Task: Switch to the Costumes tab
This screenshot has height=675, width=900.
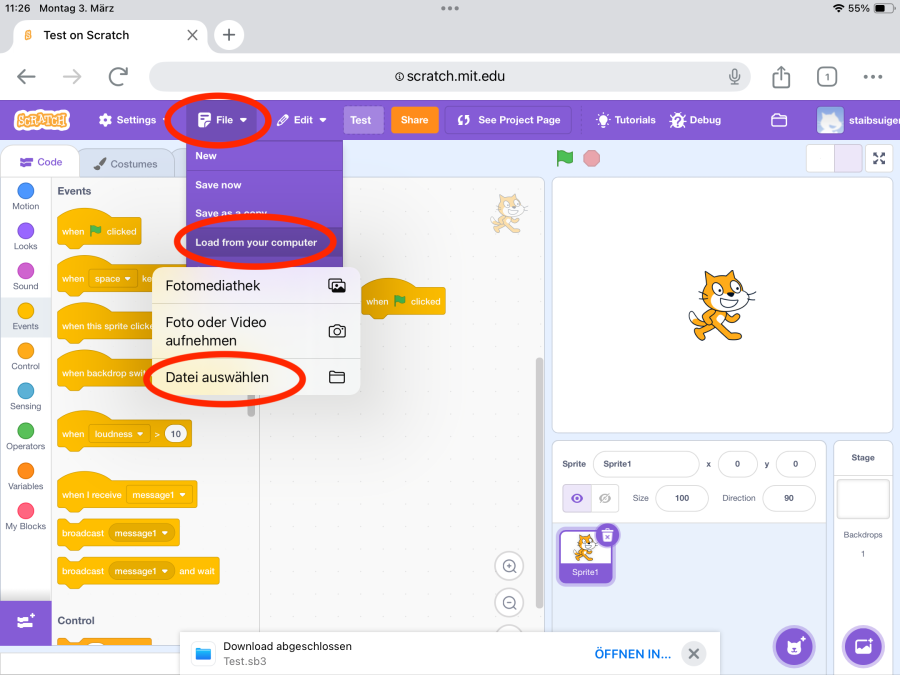Action: (x=124, y=164)
